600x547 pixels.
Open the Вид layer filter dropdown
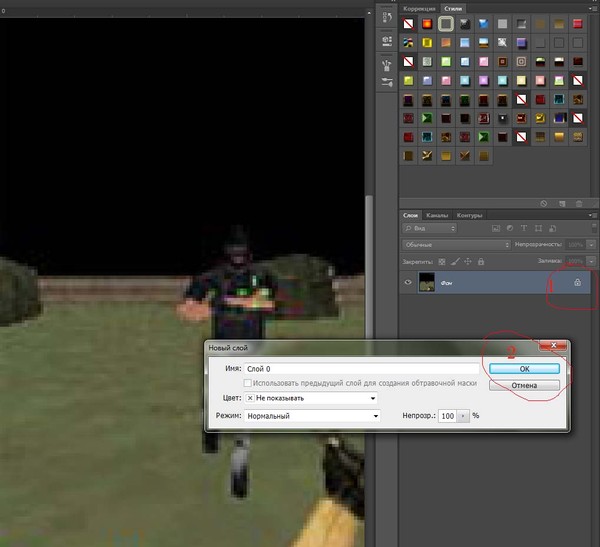(429, 229)
